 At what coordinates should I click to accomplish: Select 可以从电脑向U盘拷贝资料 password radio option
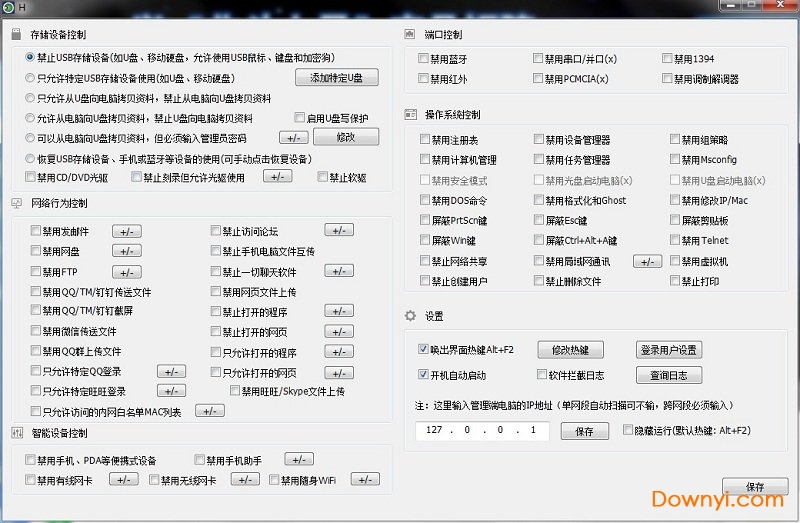(x=30, y=138)
